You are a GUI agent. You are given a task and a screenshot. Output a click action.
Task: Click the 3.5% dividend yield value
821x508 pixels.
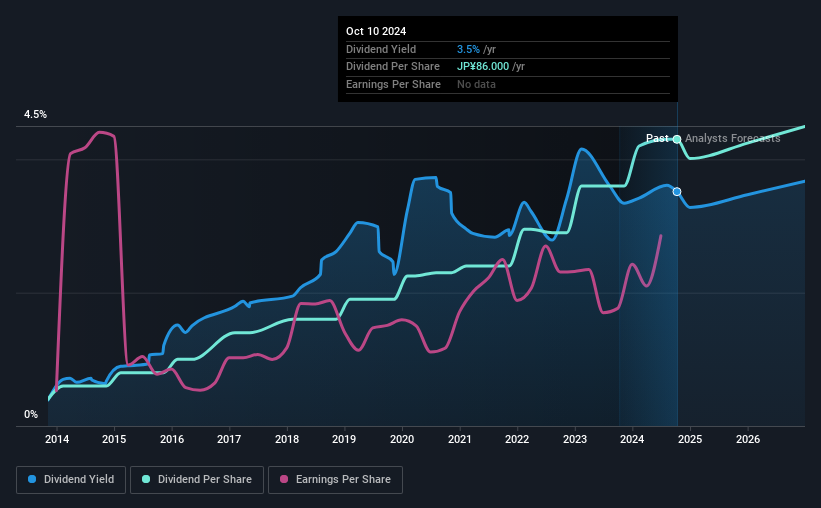coord(468,49)
